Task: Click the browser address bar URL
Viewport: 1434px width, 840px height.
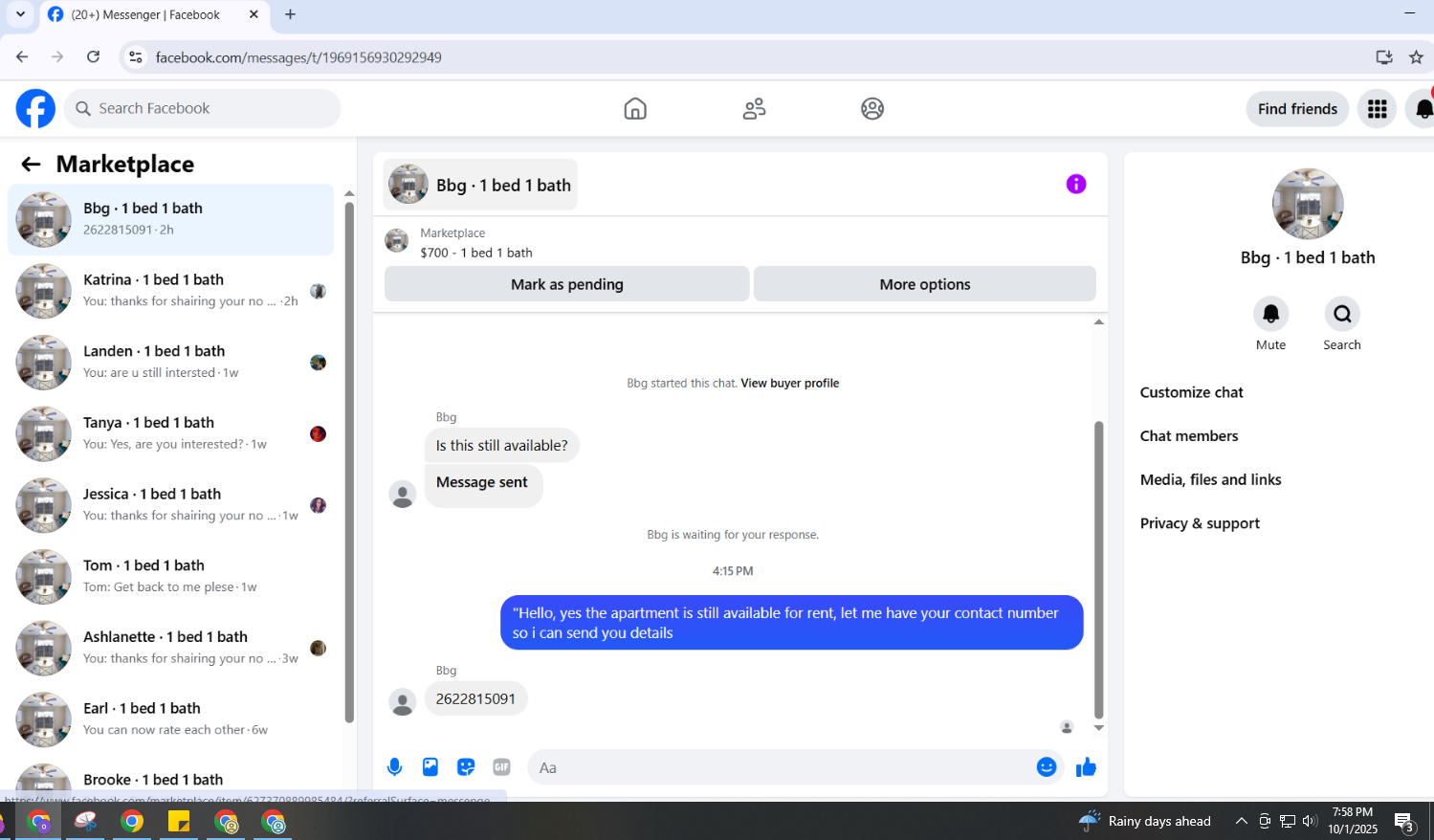Action: coord(298,57)
